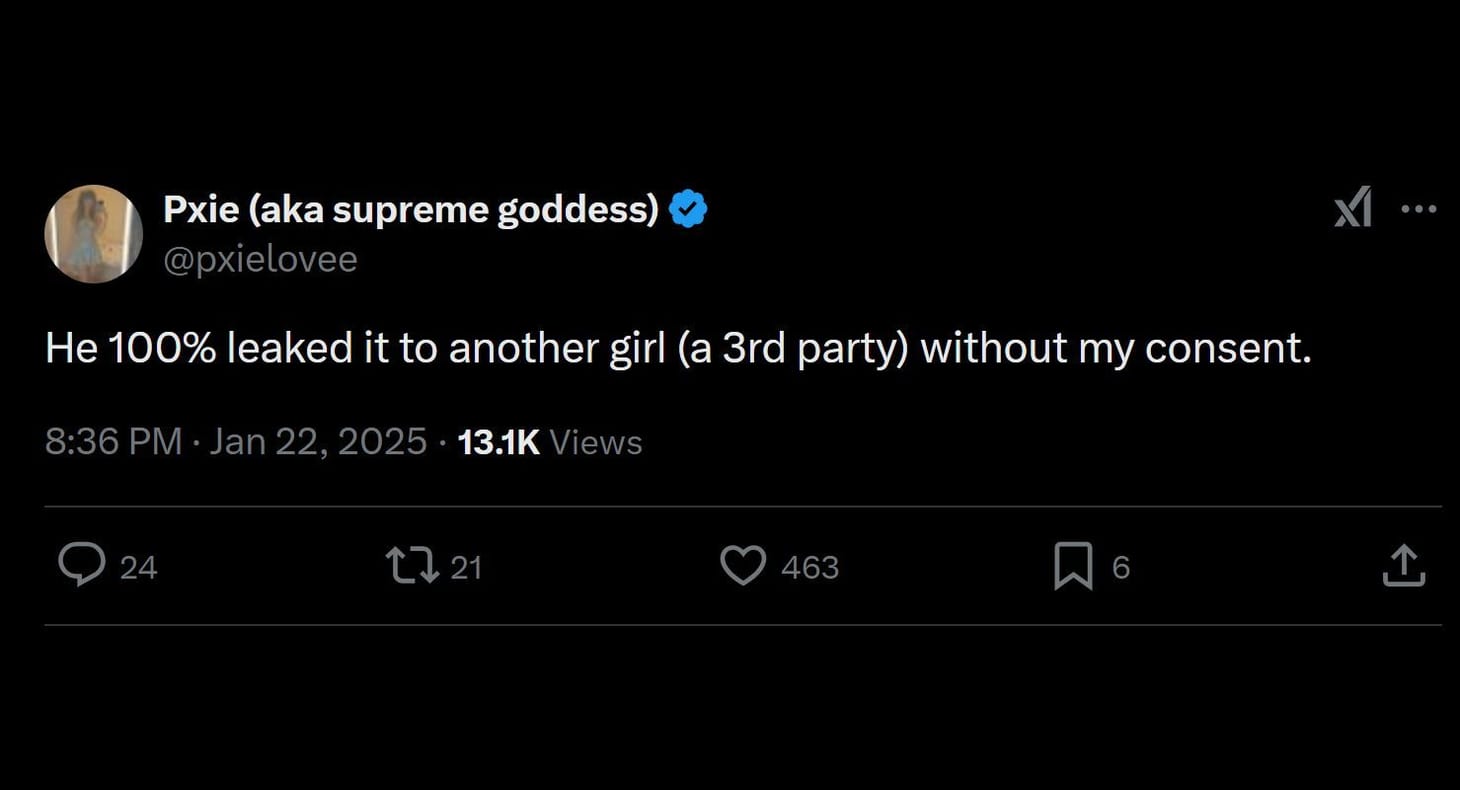Click the 21 reposts count
This screenshot has width=1460, height=790.
point(468,567)
